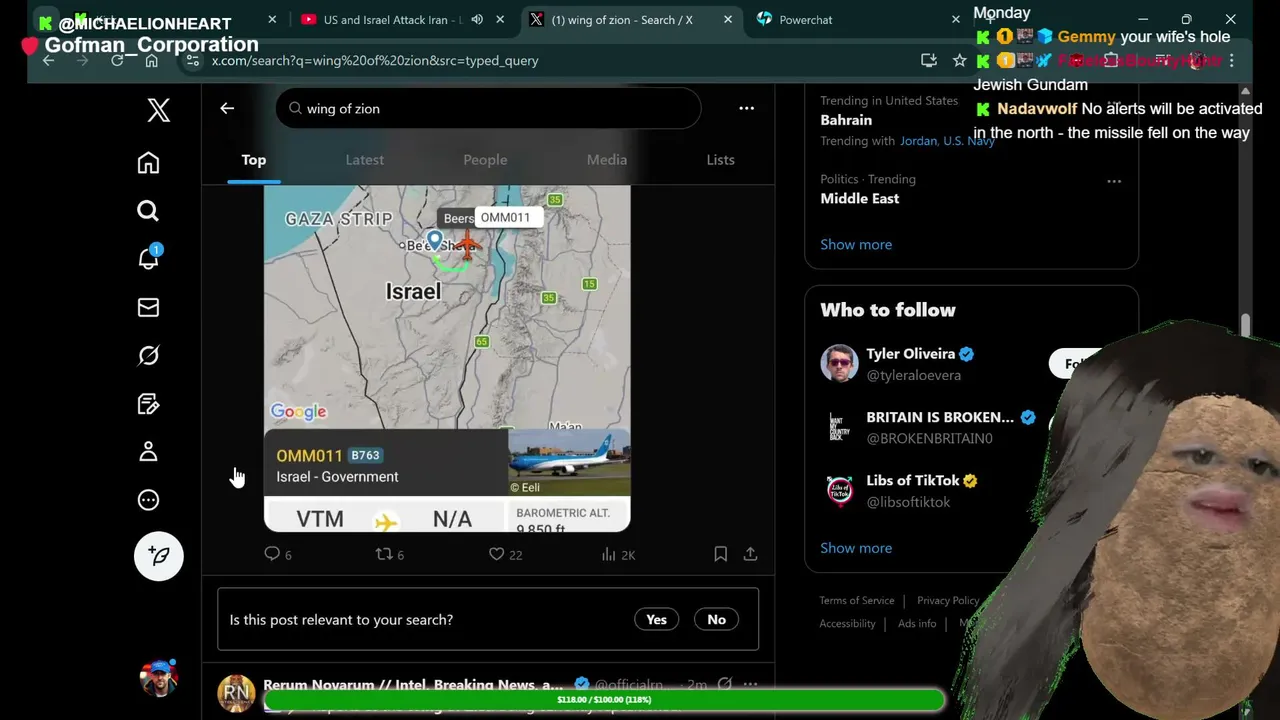Viewport: 1280px width, 720px height.
Task: Click the browser address bar URL
Action: pos(375,60)
